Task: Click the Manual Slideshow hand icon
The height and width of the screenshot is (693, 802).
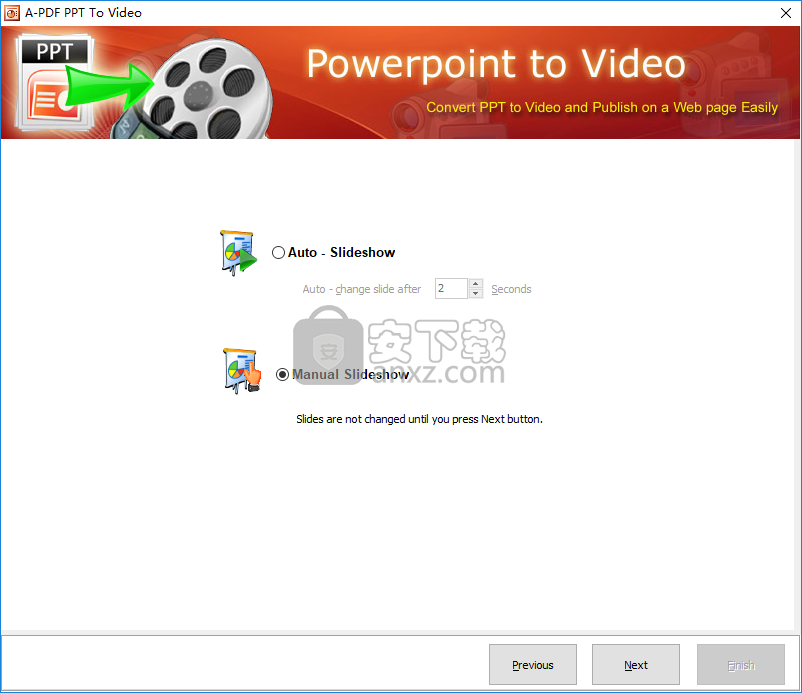Action: [242, 371]
